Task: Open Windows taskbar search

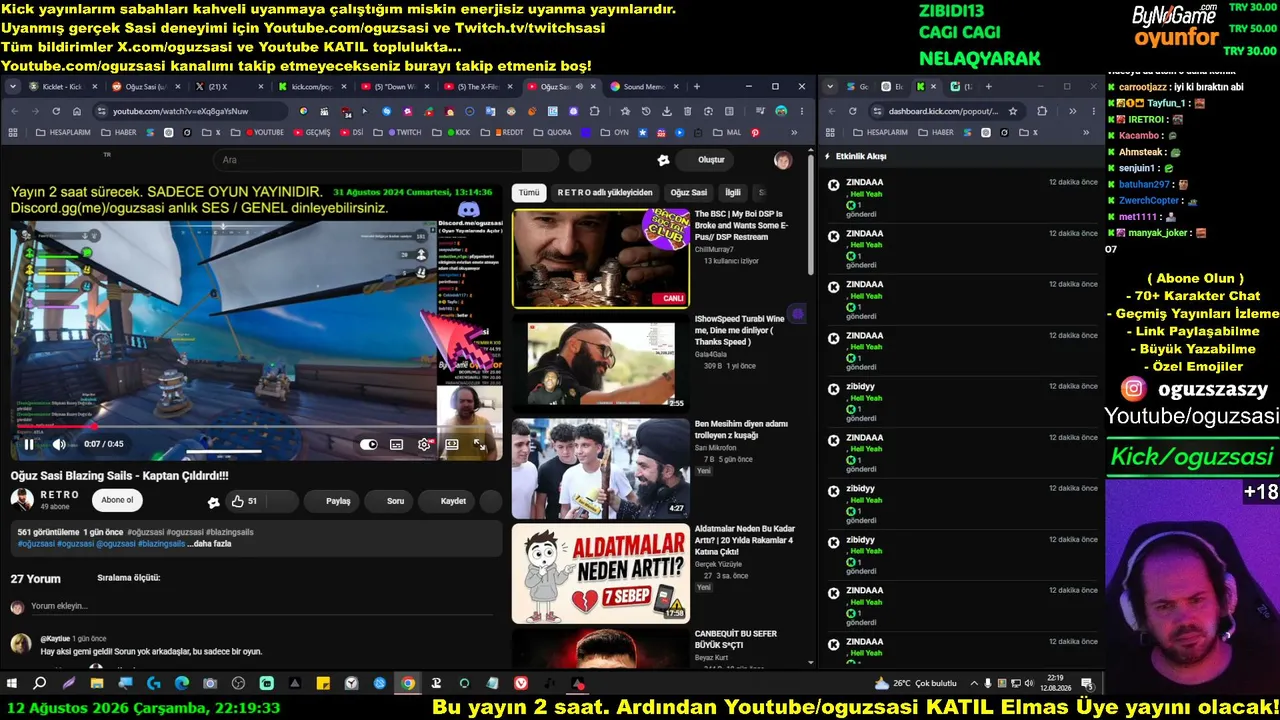Action: tap(40, 684)
